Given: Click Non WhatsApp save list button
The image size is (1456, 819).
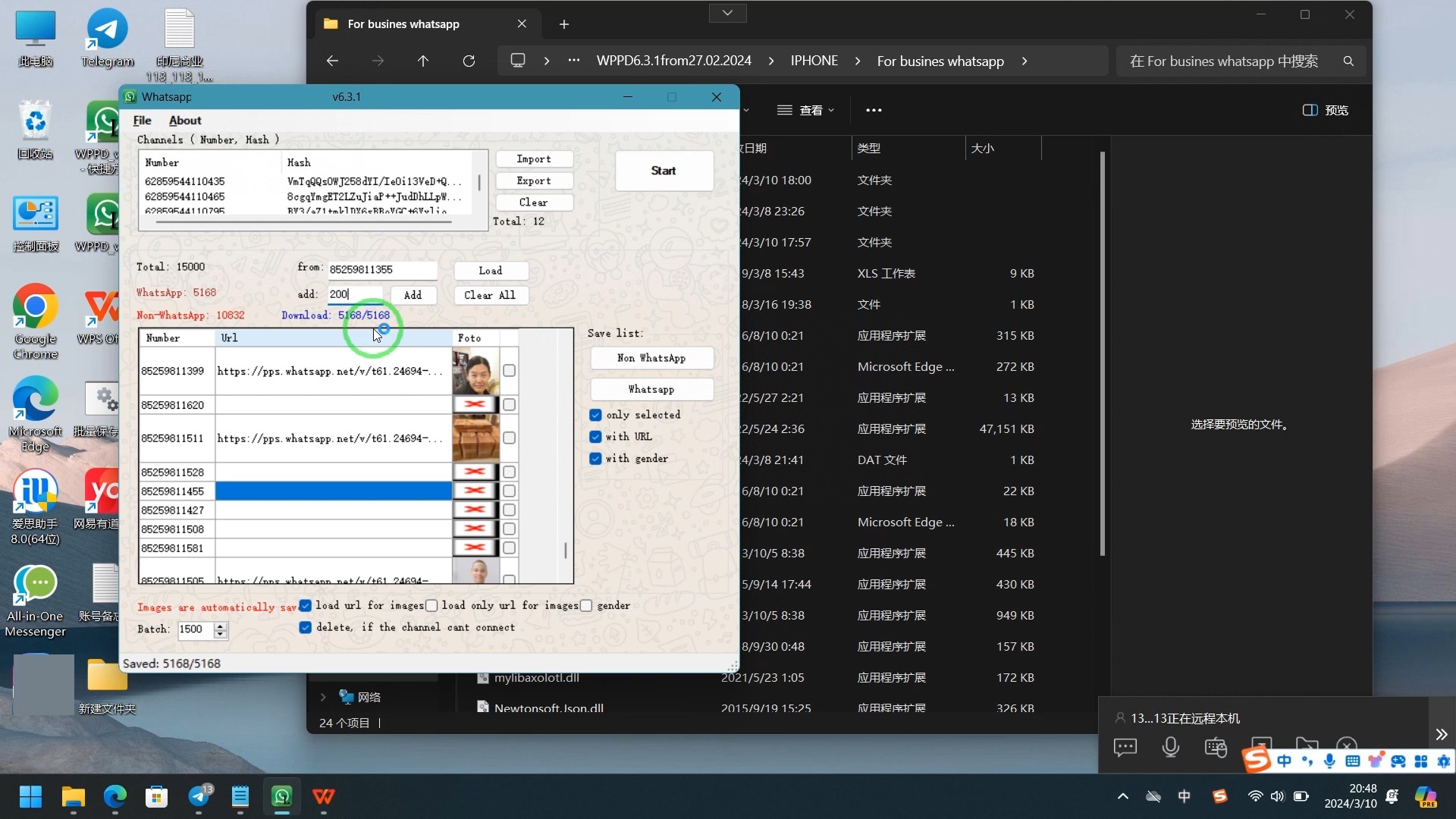Looking at the screenshot, I should 652,359.
